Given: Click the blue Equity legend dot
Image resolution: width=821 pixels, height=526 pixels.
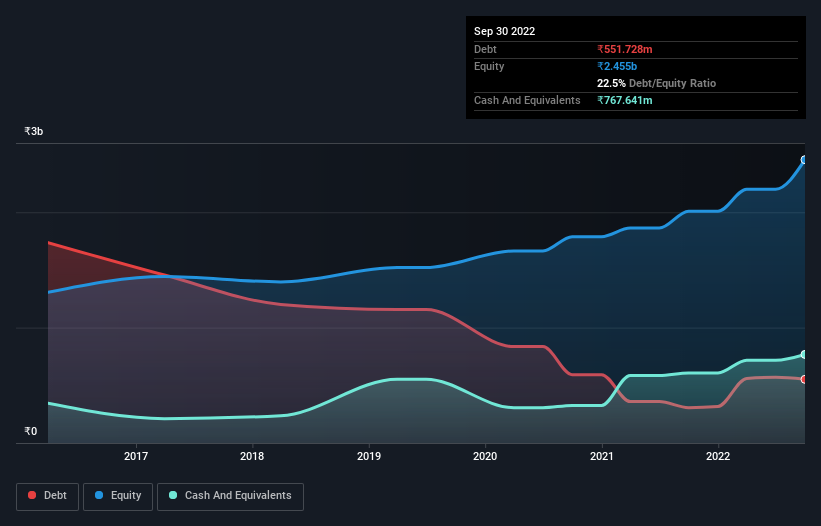Looking at the screenshot, I should tap(99, 495).
